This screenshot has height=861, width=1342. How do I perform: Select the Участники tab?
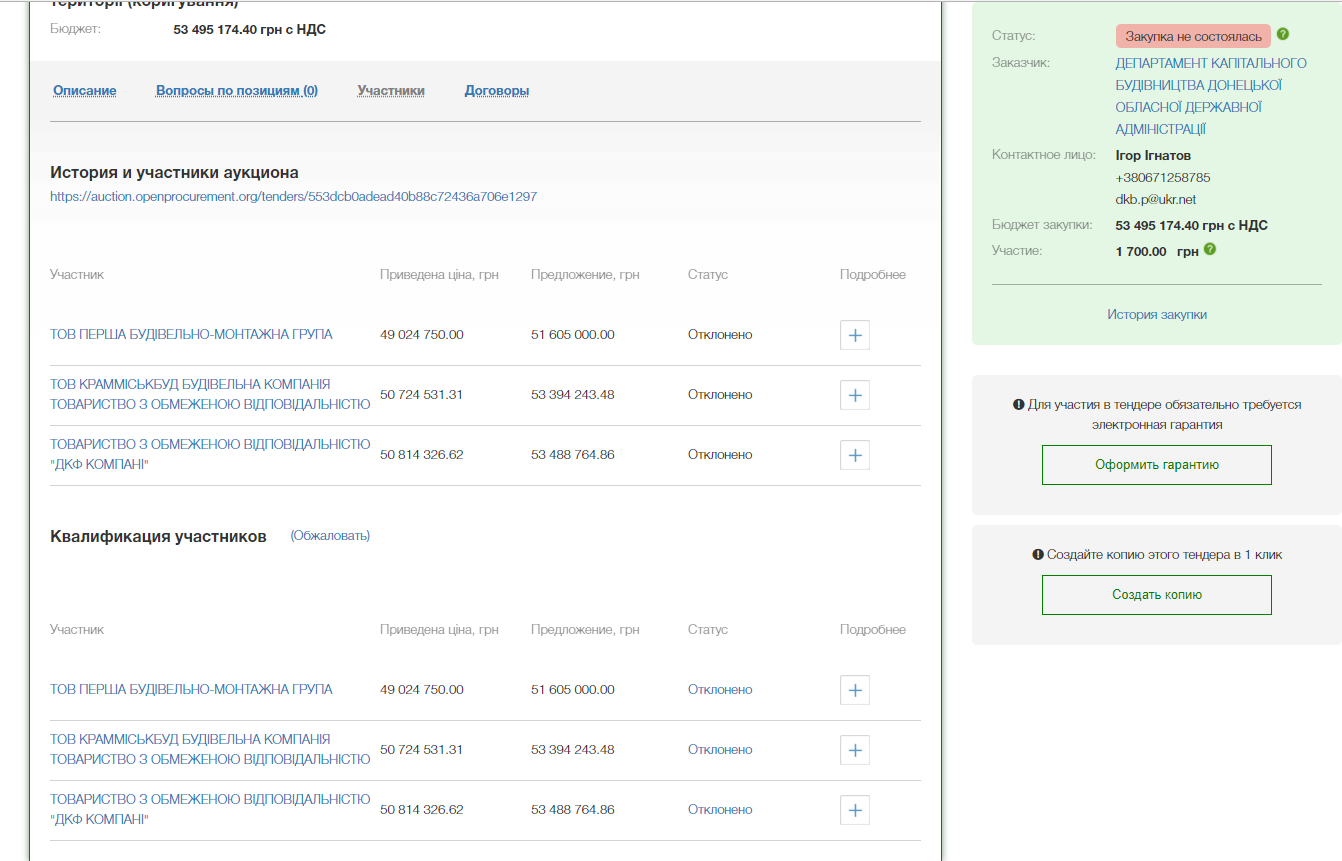pyautogui.click(x=391, y=91)
